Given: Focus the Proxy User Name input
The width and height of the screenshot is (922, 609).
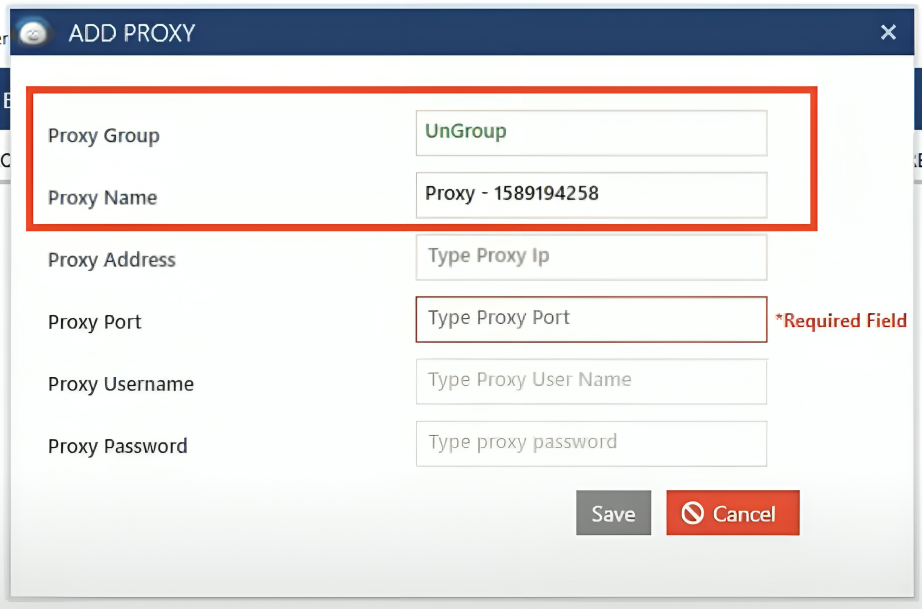Looking at the screenshot, I should (x=591, y=381).
